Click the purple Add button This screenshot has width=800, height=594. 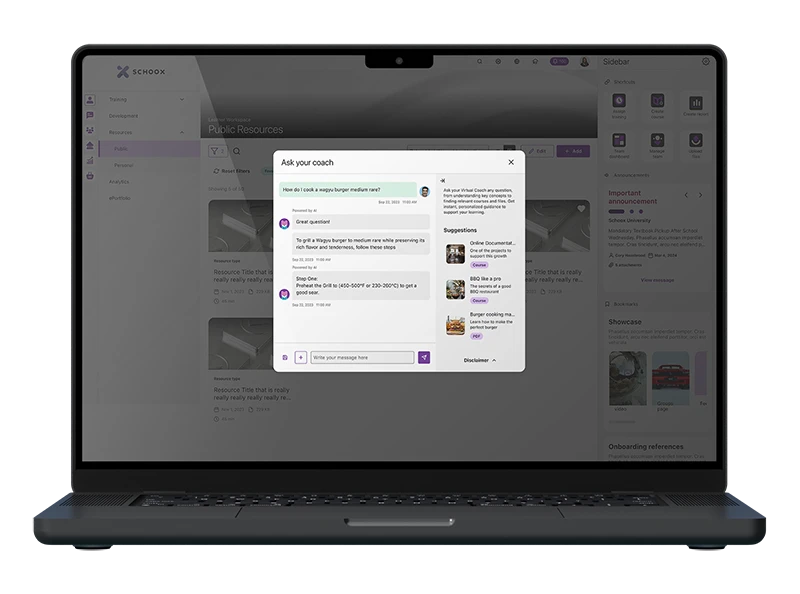click(573, 151)
